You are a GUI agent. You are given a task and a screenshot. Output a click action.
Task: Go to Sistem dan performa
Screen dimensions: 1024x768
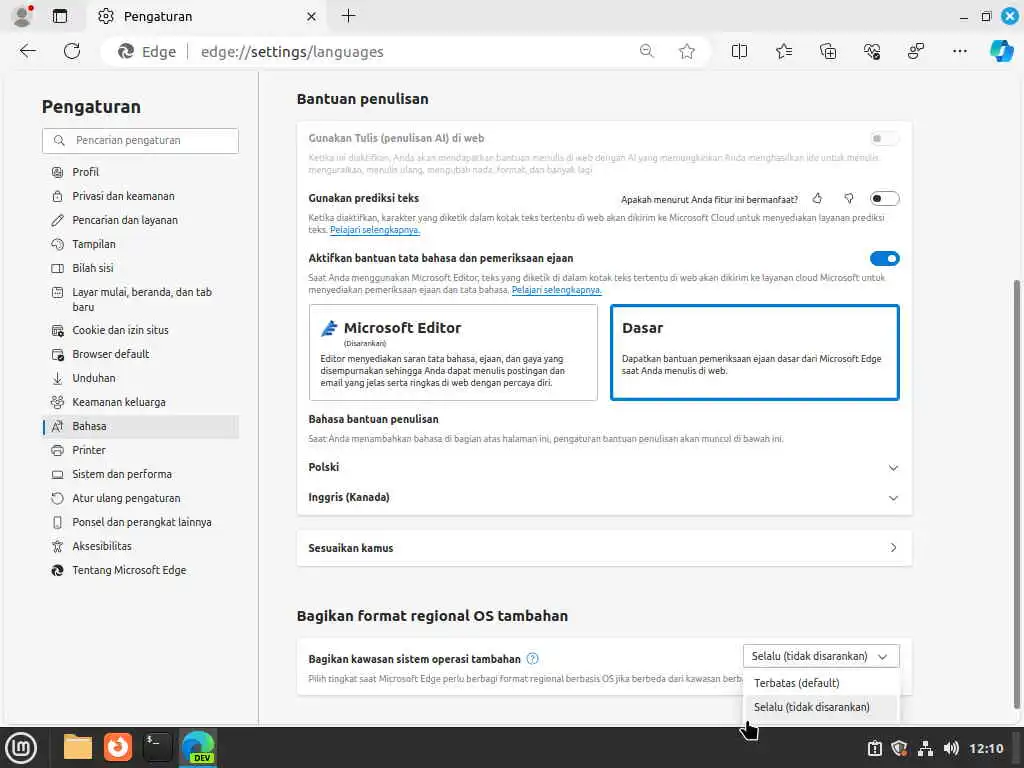click(x=140, y=474)
